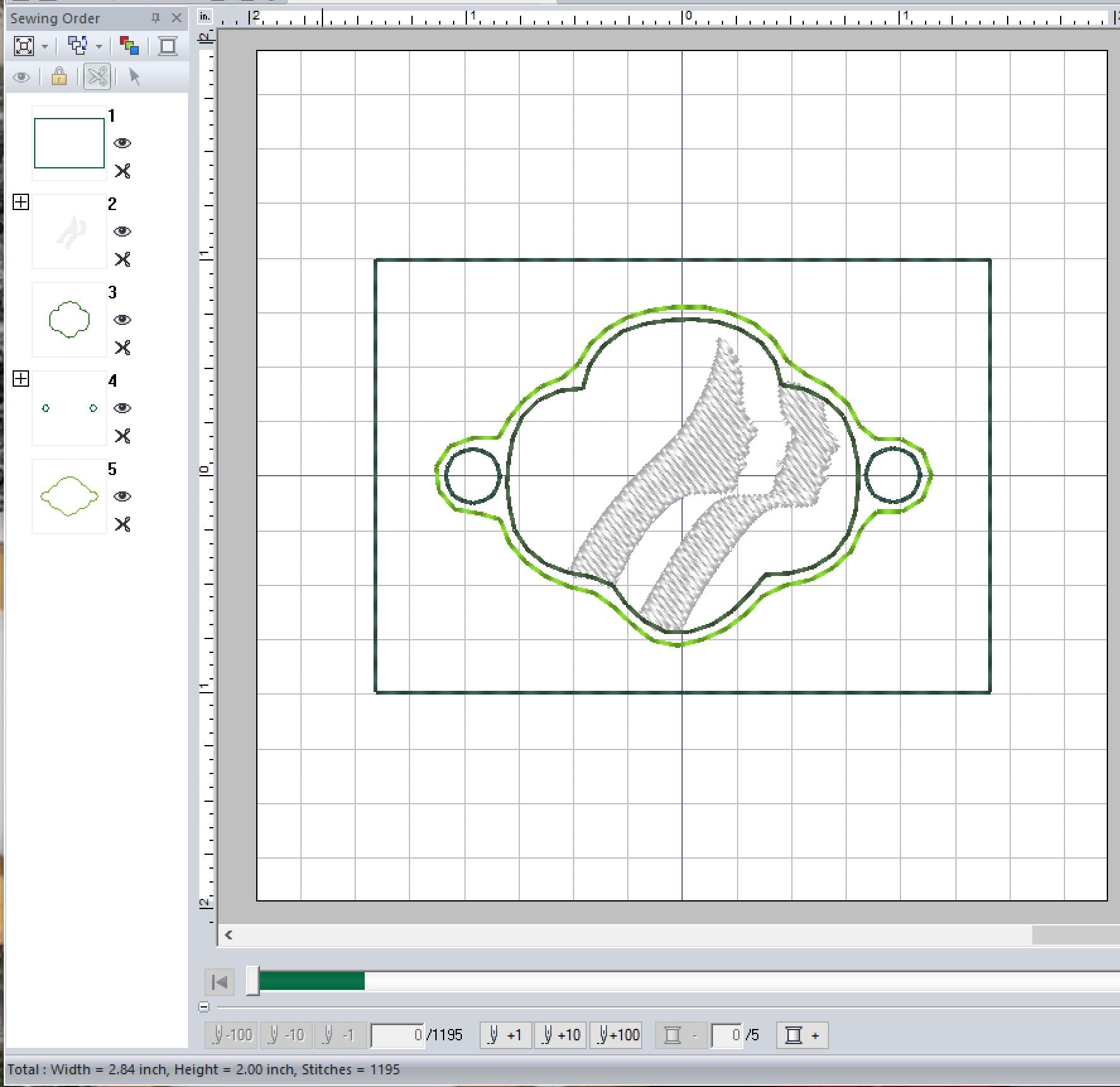Viewport: 1120px width, 1087px height.
Task: Click the current stitch number field
Action: [397, 1035]
